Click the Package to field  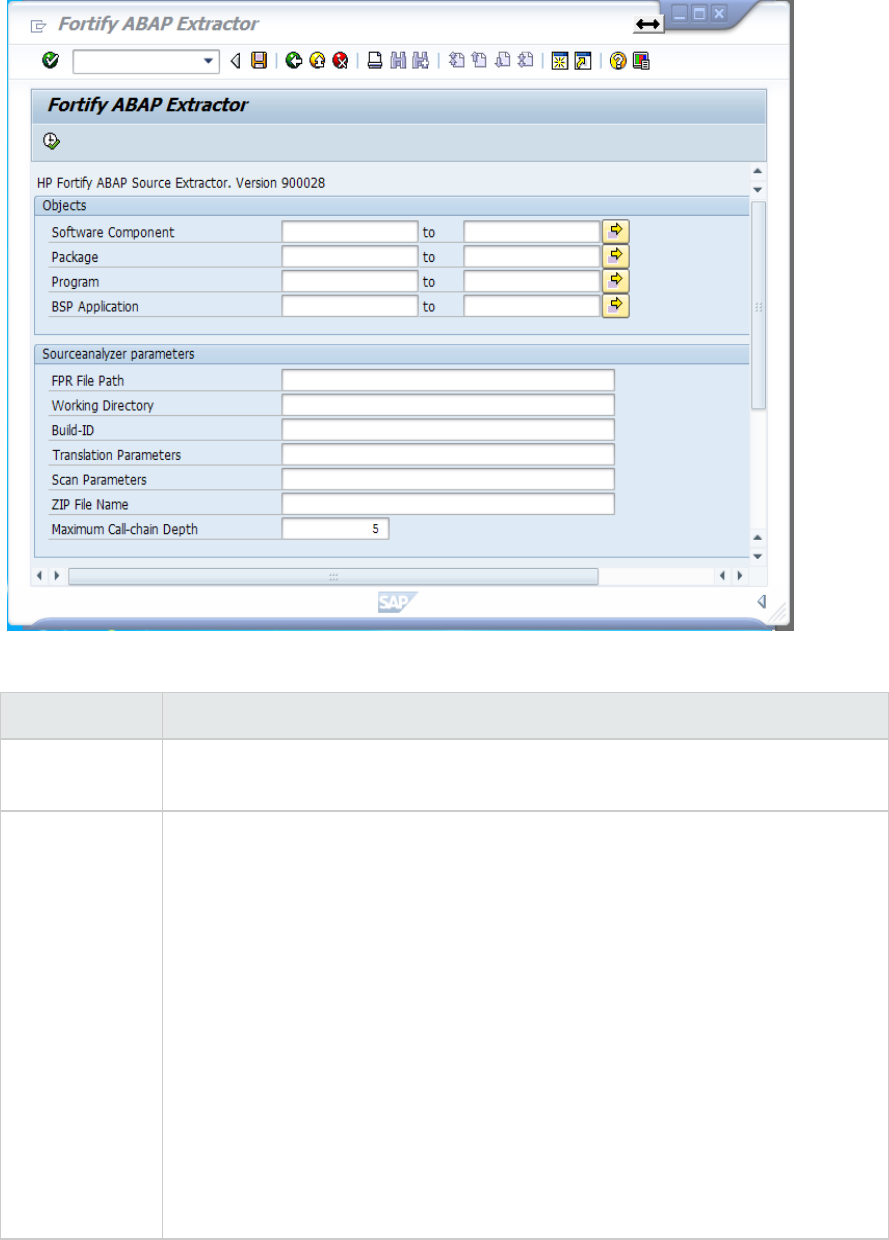tap(531, 257)
